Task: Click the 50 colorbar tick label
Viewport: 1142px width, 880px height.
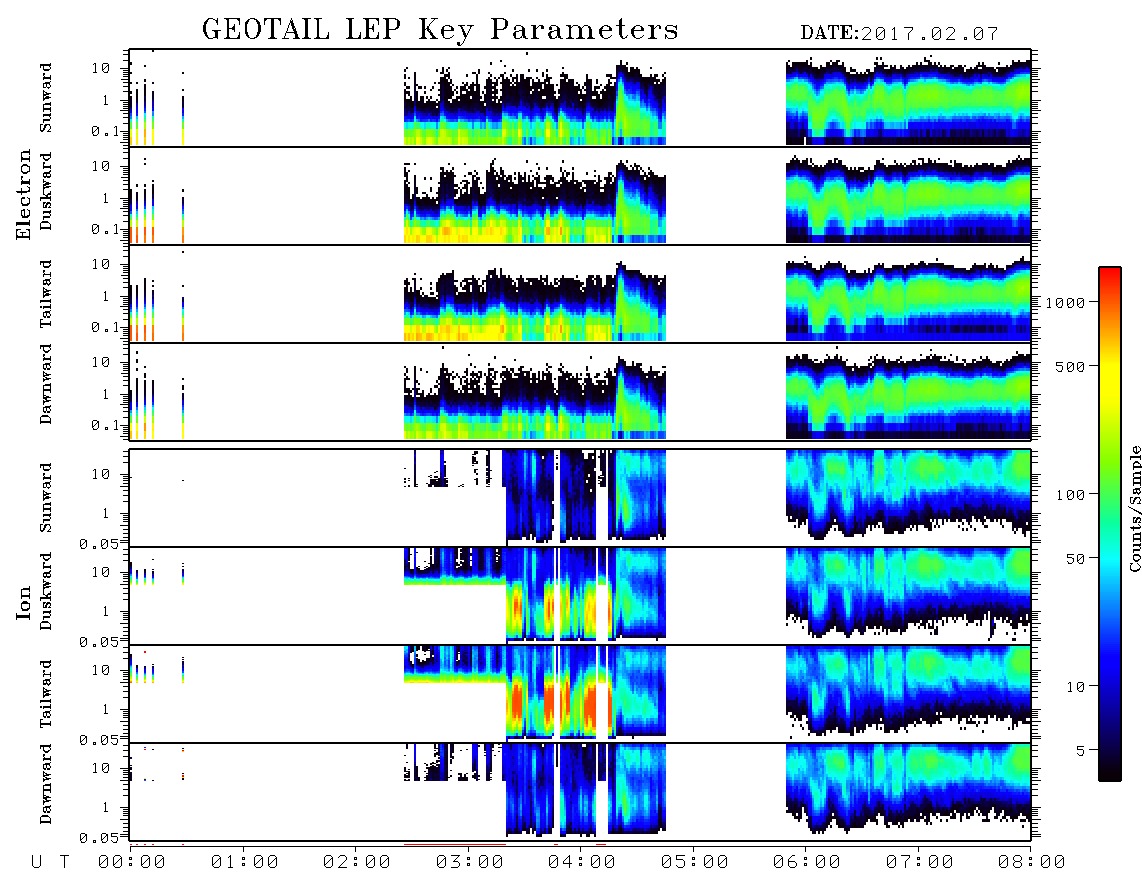Action: 1075,559
